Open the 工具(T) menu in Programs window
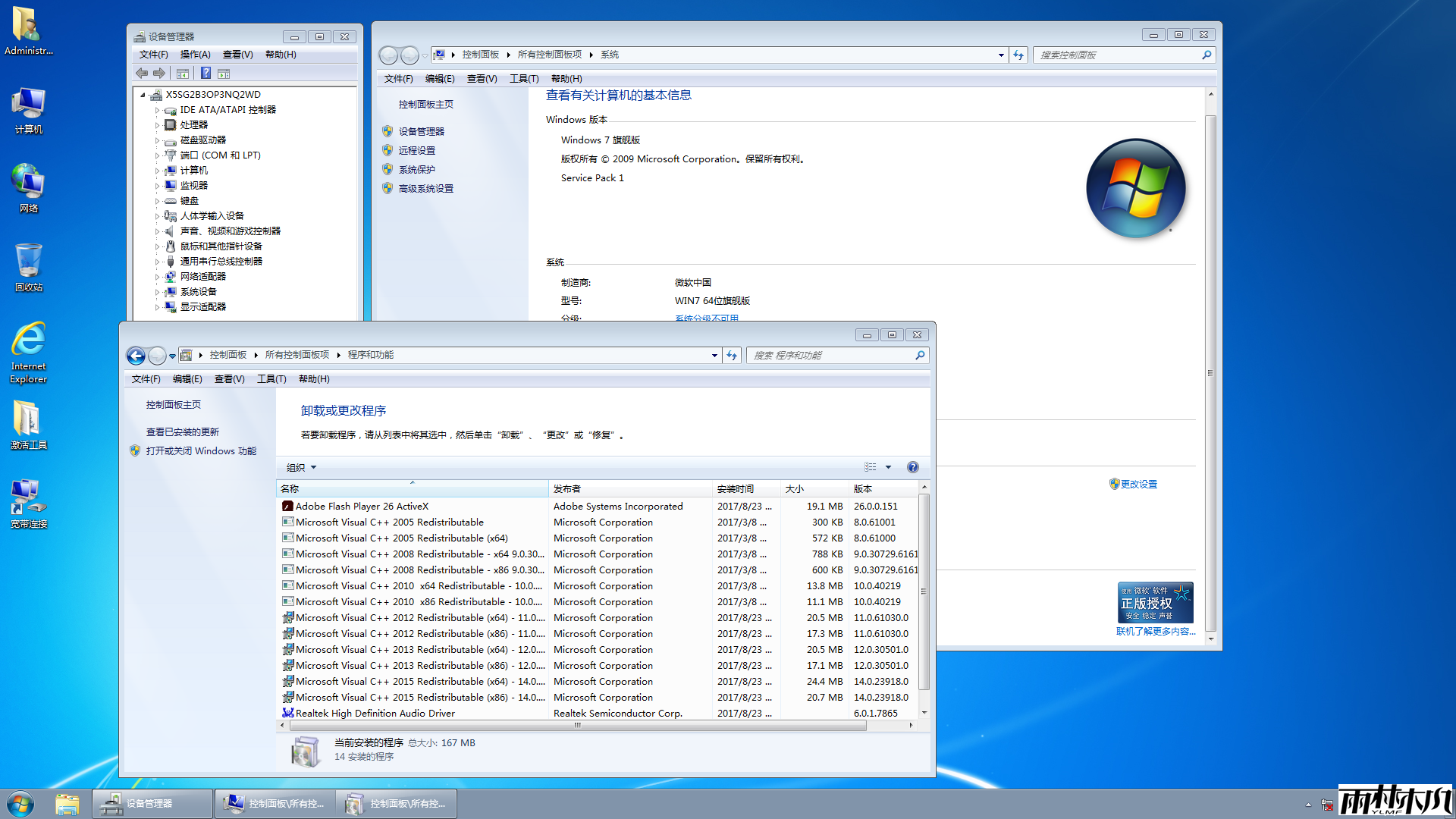This screenshot has height=819, width=1456. click(x=271, y=379)
